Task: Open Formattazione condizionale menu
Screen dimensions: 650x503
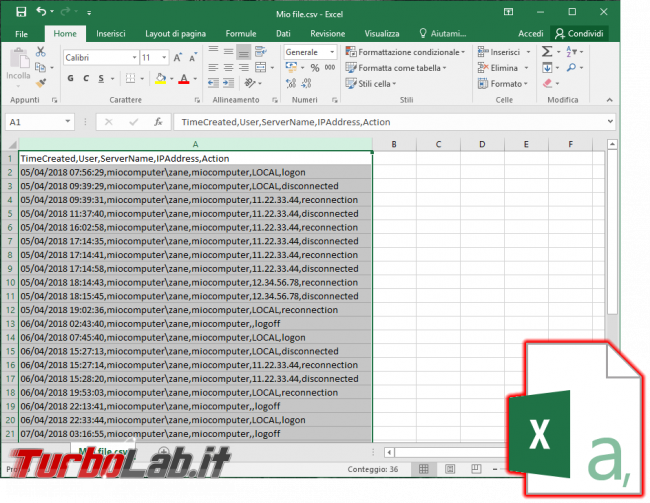Action: (x=405, y=52)
